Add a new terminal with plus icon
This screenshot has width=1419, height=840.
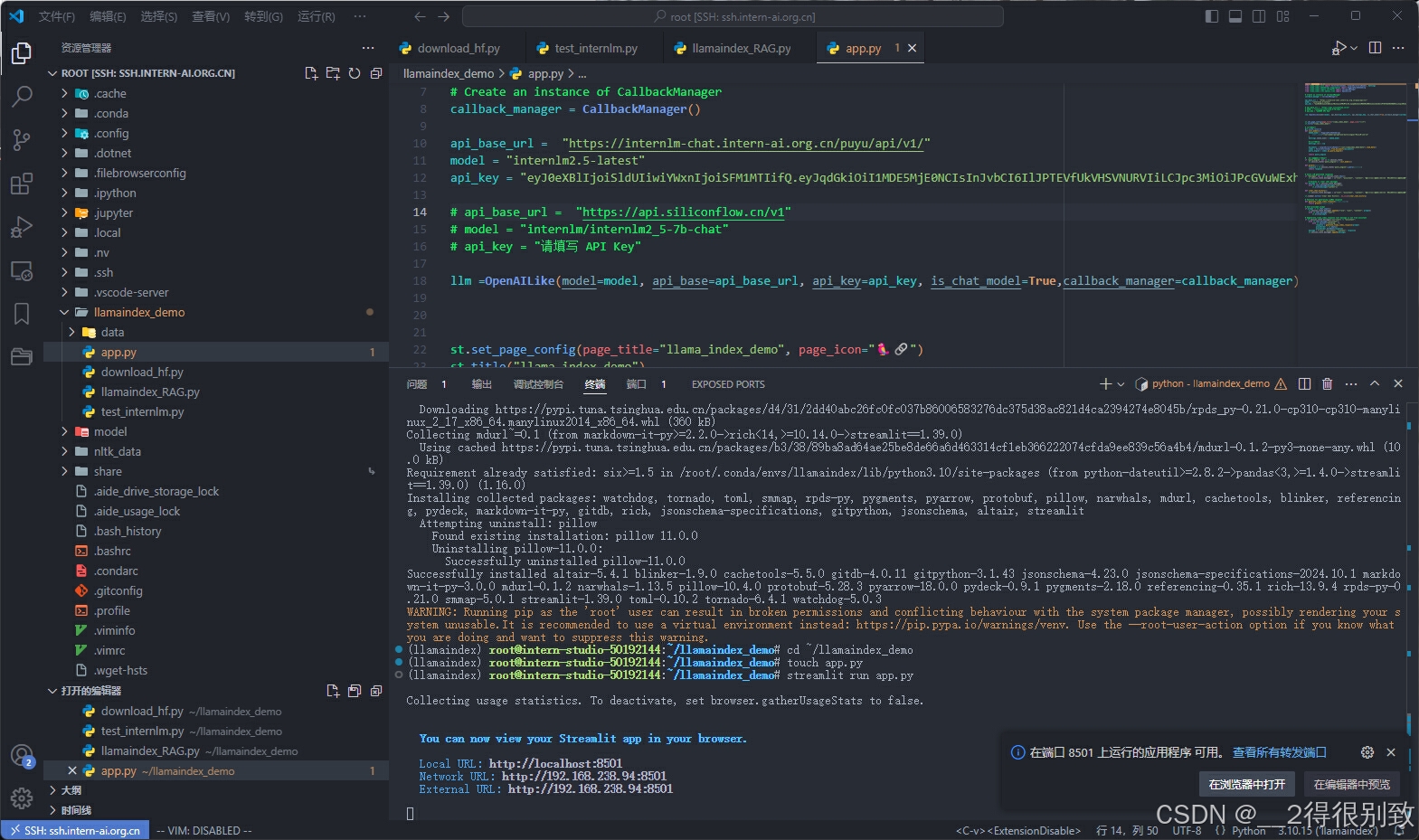(1105, 383)
